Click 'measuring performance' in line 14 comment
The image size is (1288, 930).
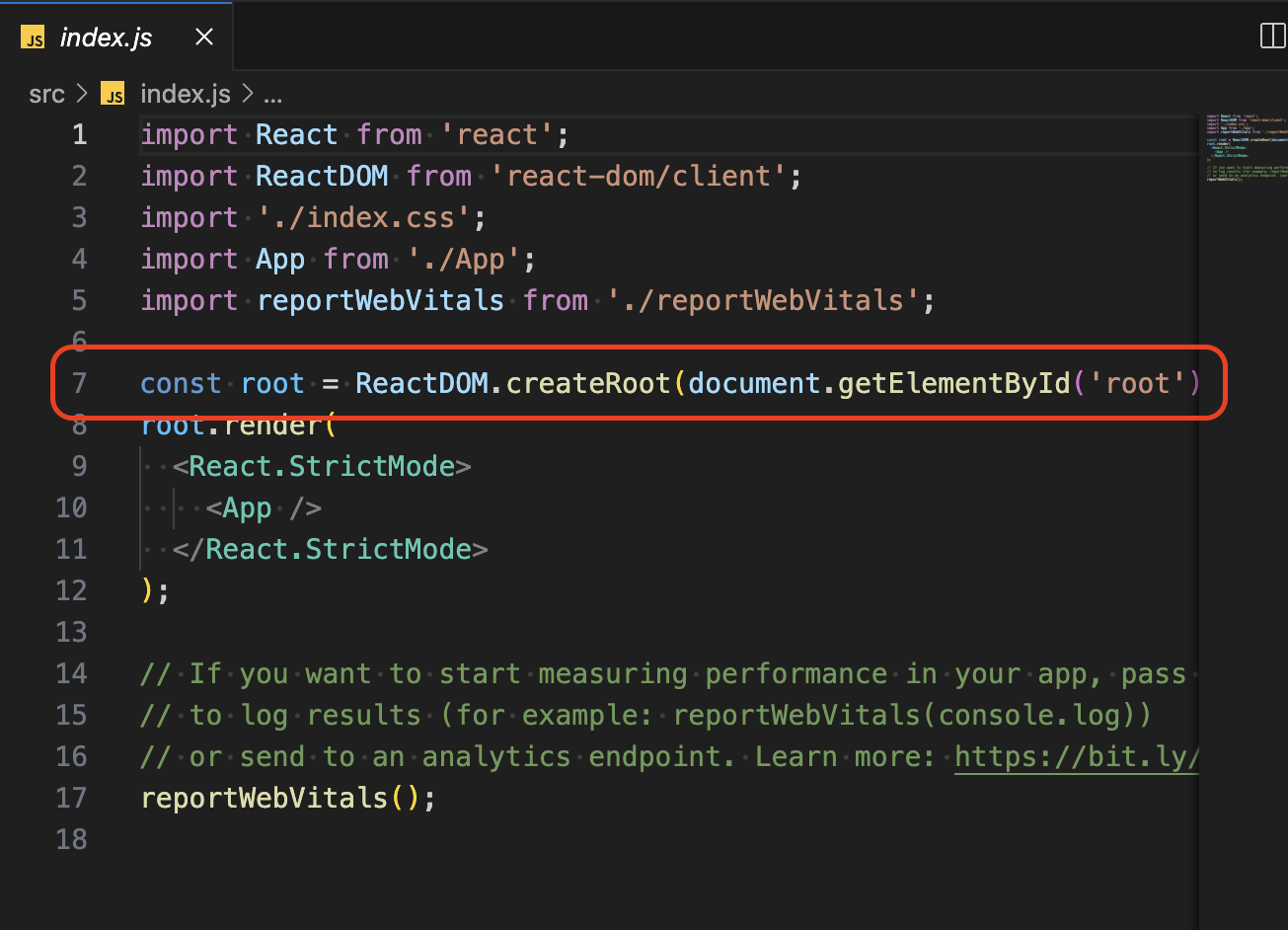[713, 674]
